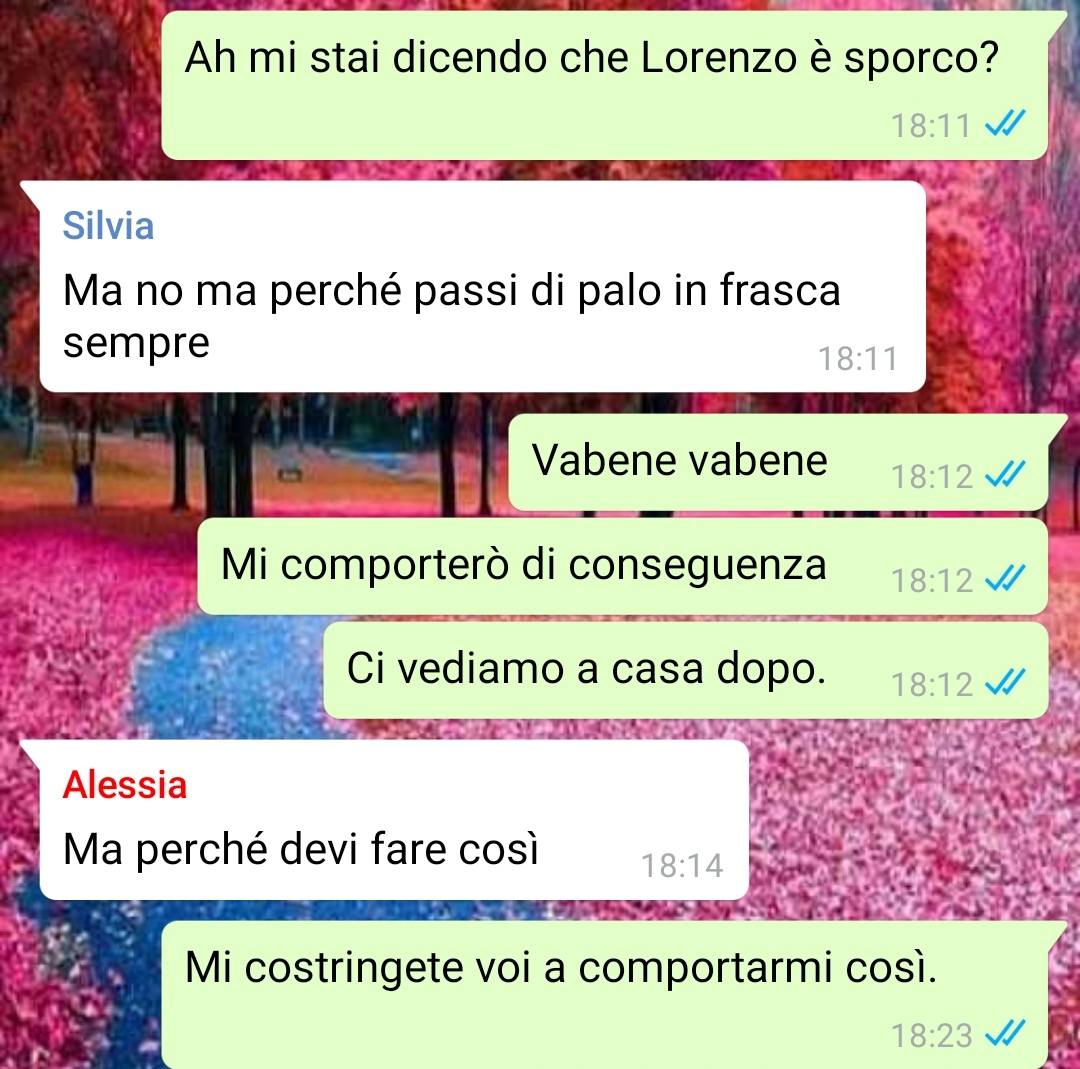The image size is (1080, 1069).
Task: Select the 'Mi costringete voi a comportarmi così.' message
Action: (x=605, y=995)
